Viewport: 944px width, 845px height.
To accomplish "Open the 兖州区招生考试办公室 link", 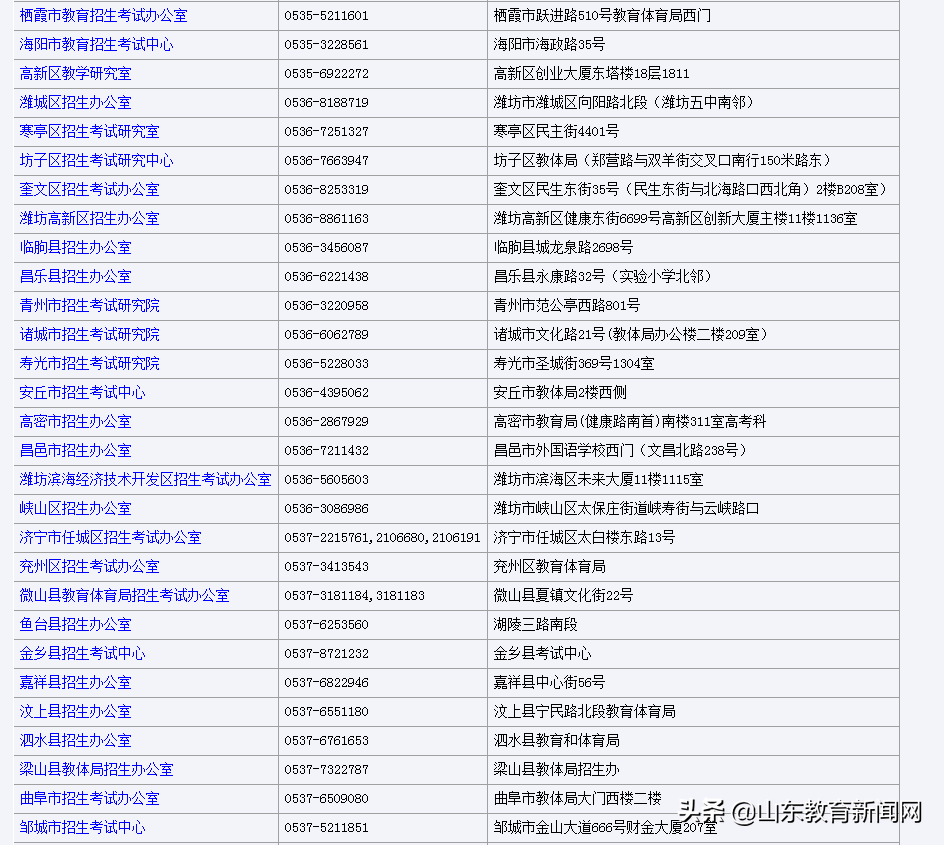I will 90,566.
